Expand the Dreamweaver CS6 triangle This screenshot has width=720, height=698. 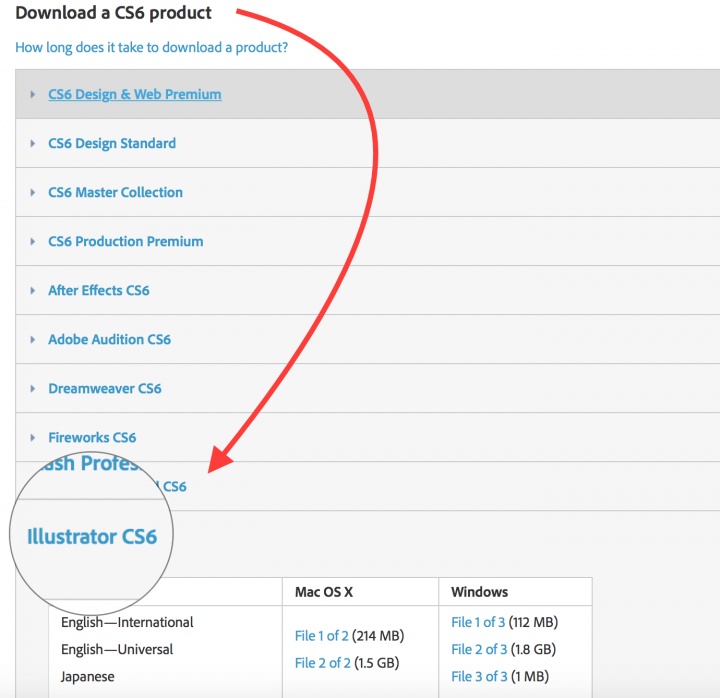click(x=33, y=389)
